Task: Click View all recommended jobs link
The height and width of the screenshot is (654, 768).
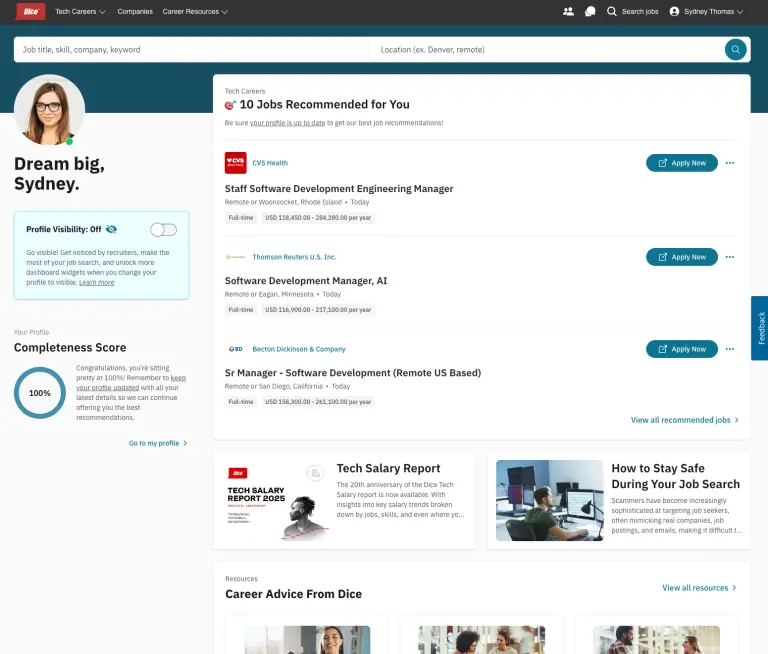Action: pos(684,420)
